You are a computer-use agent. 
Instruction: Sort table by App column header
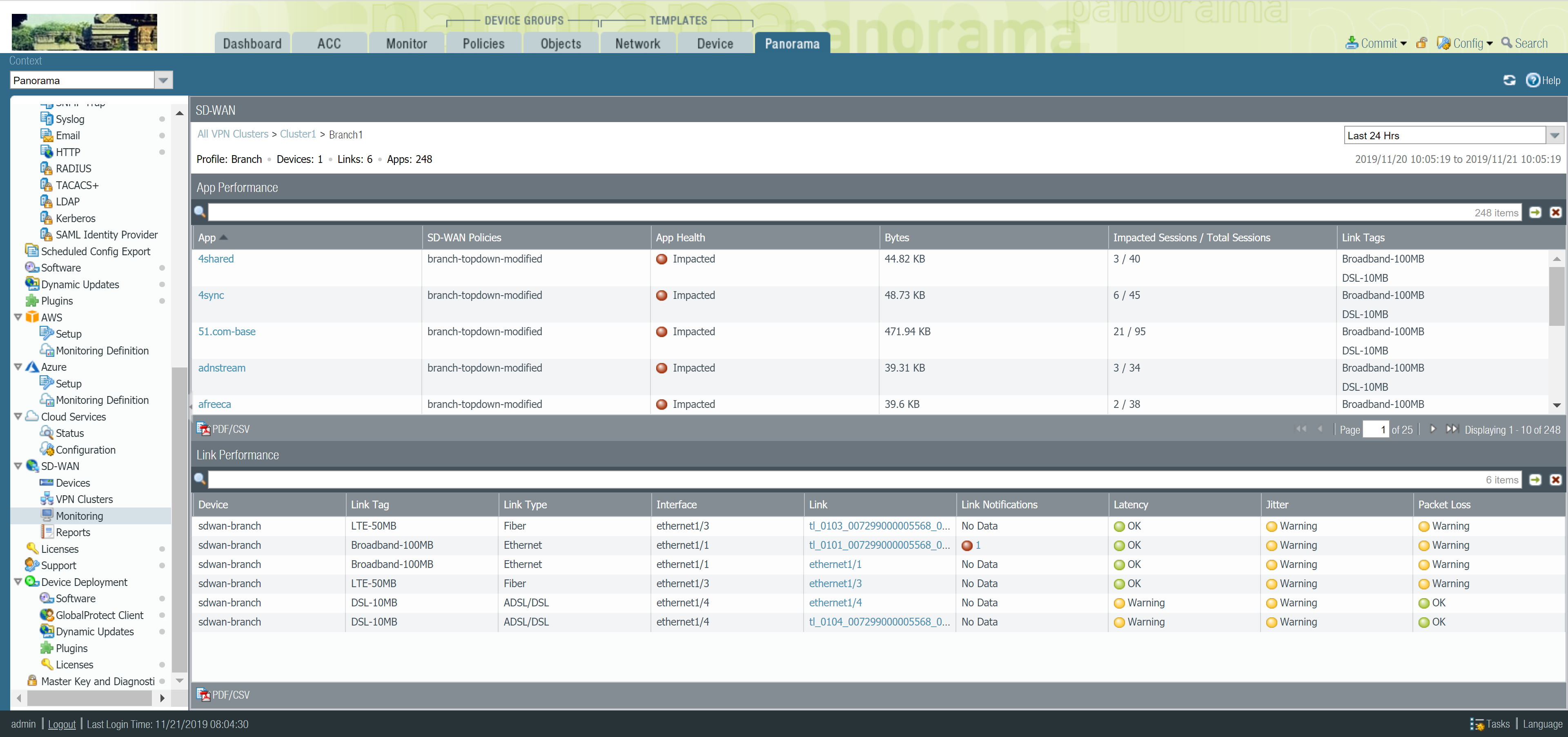[x=207, y=237]
